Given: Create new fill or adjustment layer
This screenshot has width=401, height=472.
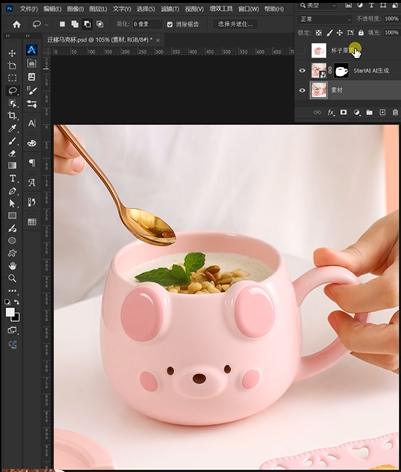Looking at the screenshot, I should pos(357,113).
